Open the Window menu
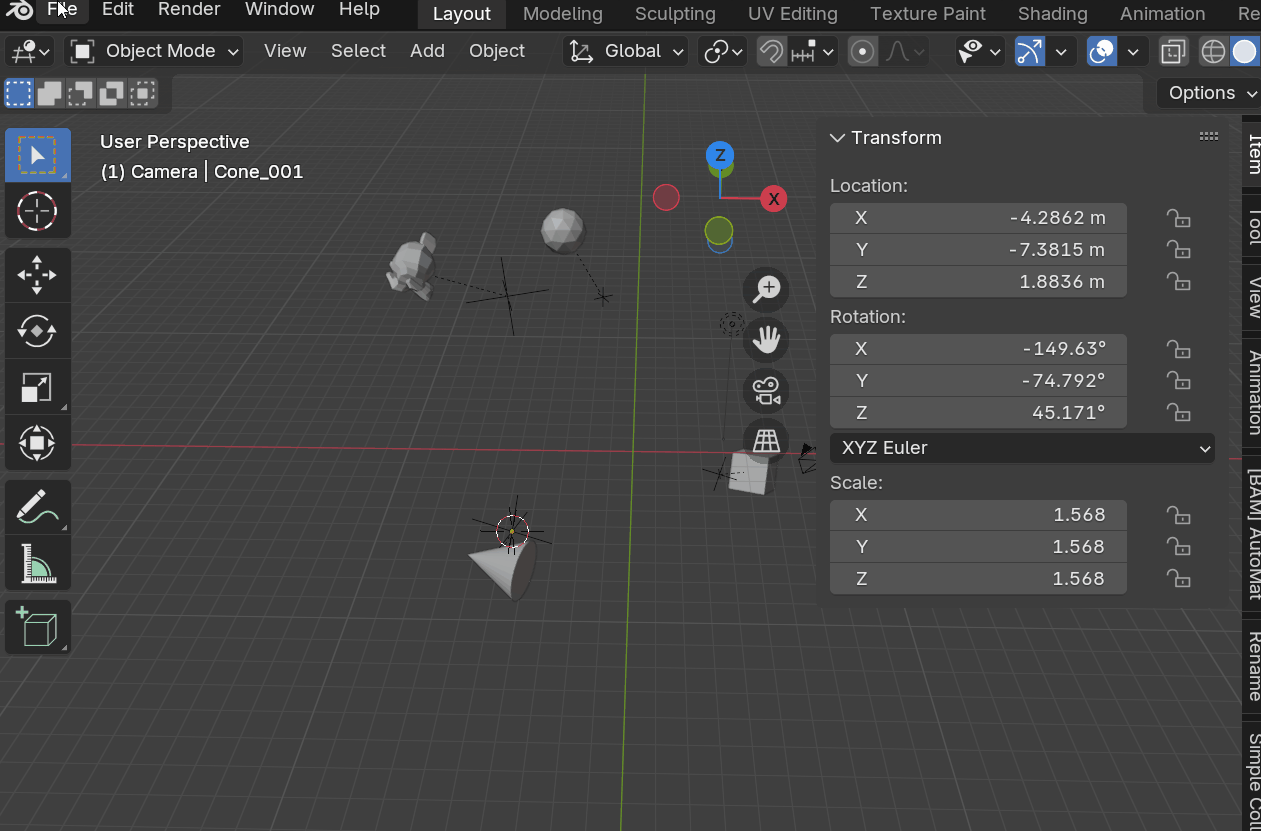Viewport: 1261px width, 831px height. (280, 10)
